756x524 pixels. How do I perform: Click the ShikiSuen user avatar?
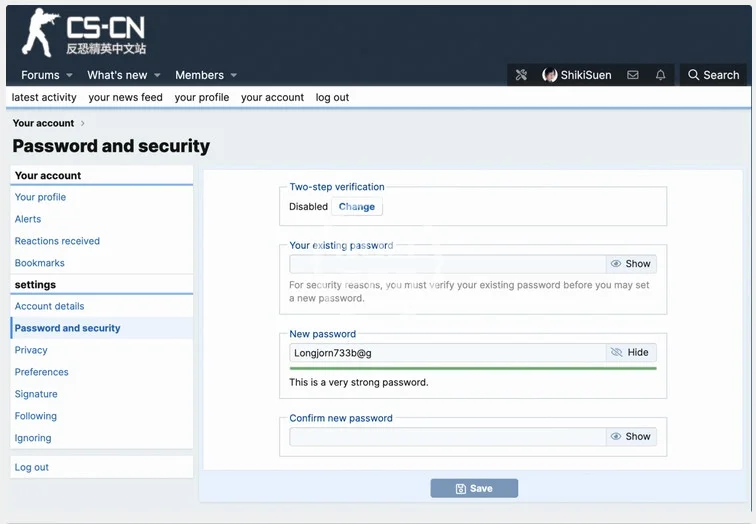coord(550,75)
